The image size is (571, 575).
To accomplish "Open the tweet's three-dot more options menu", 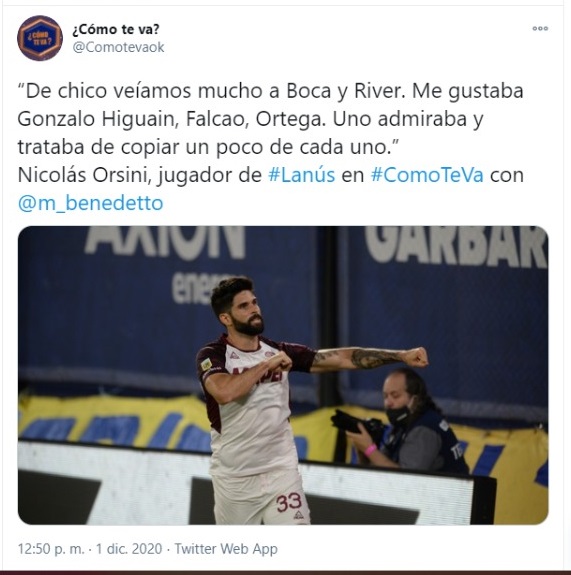I will tap(540, 29).
